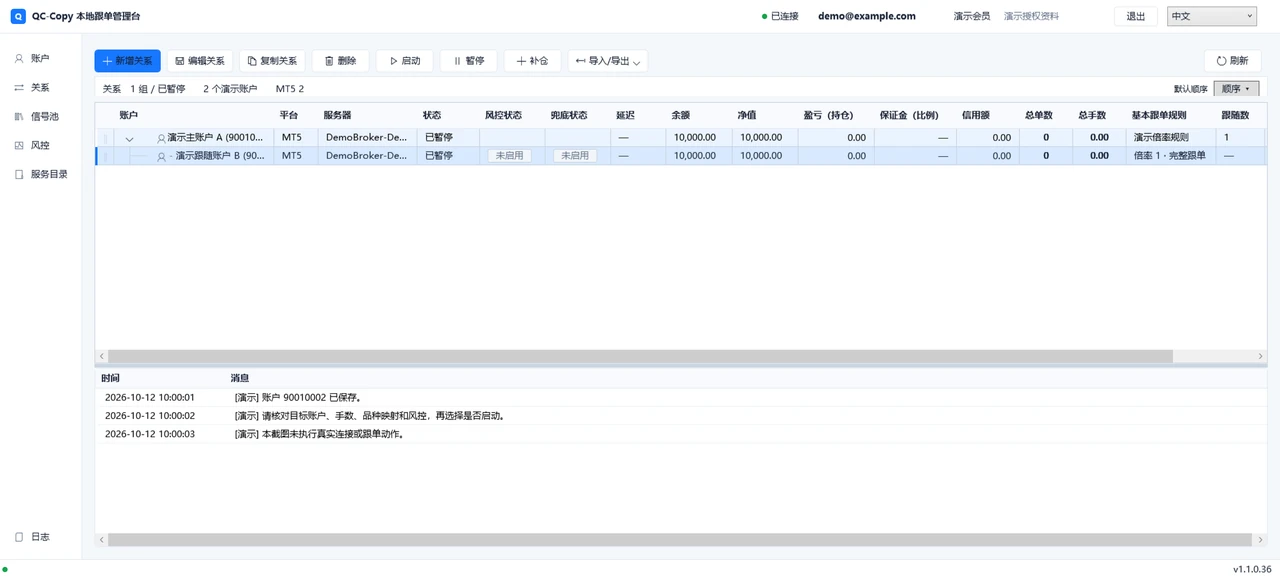
Task: Click the 1 组 / 已暂停 summary text
Action: (158, 89)
